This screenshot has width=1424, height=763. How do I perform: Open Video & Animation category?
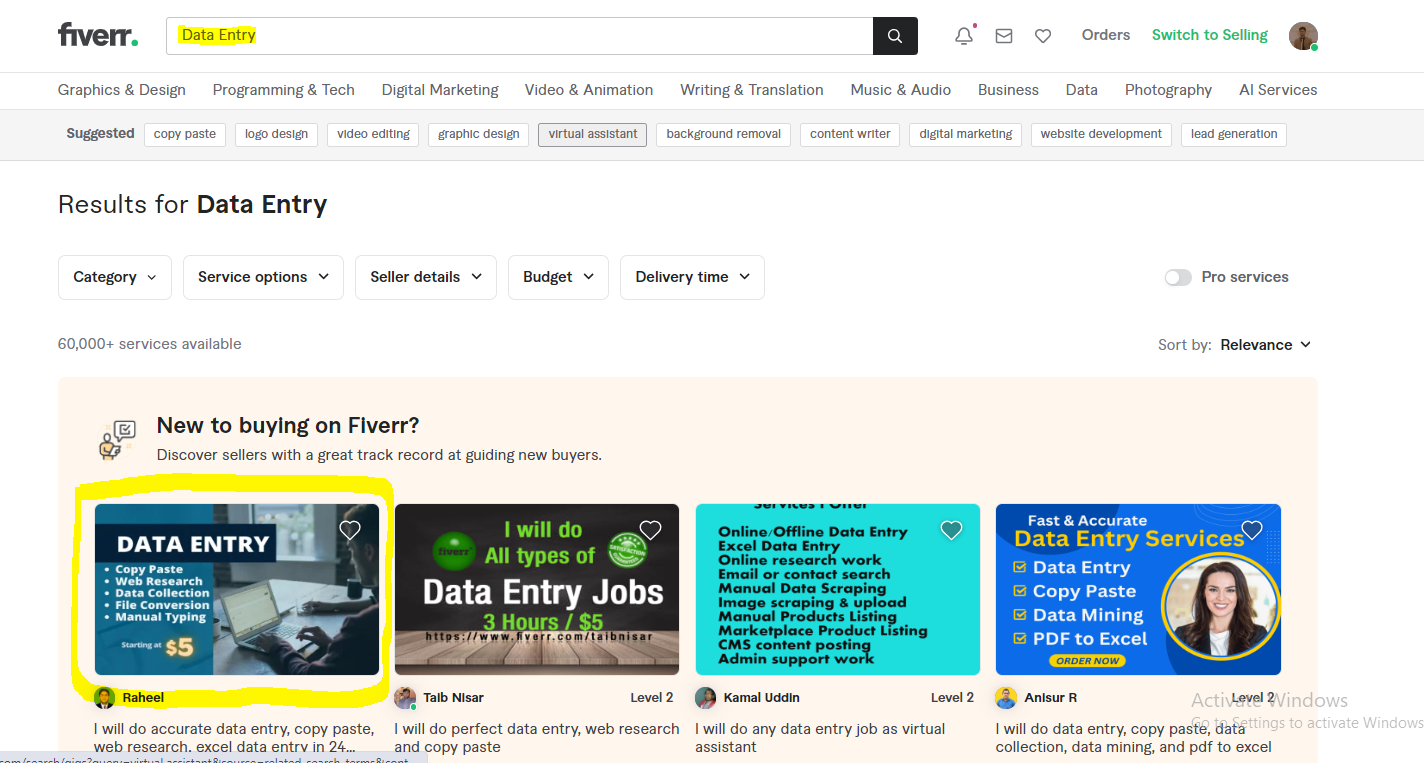589,90
